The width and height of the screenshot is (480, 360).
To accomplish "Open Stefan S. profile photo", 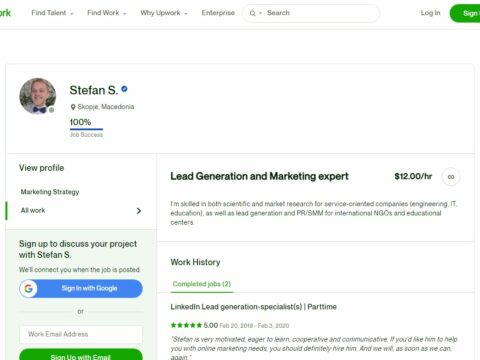I will tap(38, 96).
